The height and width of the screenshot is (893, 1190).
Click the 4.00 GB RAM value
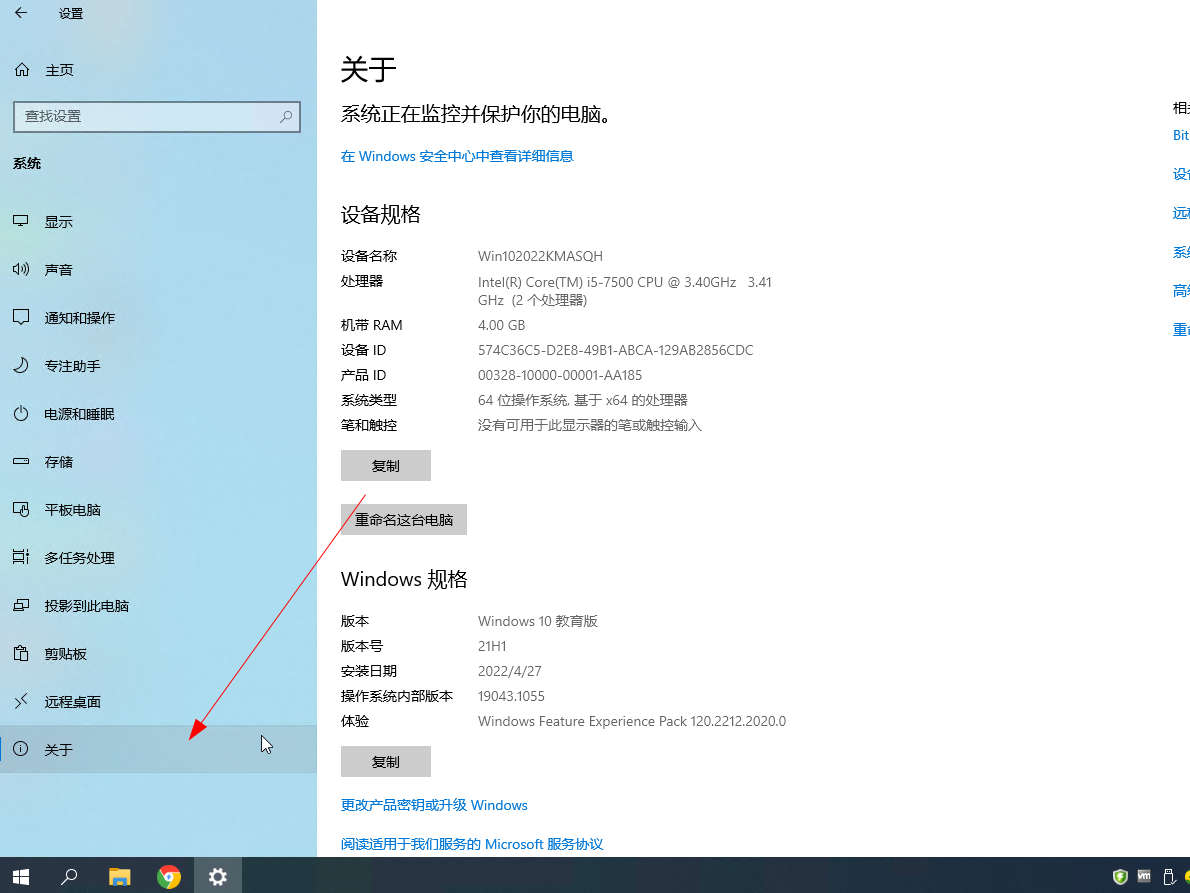coord(502,325)
